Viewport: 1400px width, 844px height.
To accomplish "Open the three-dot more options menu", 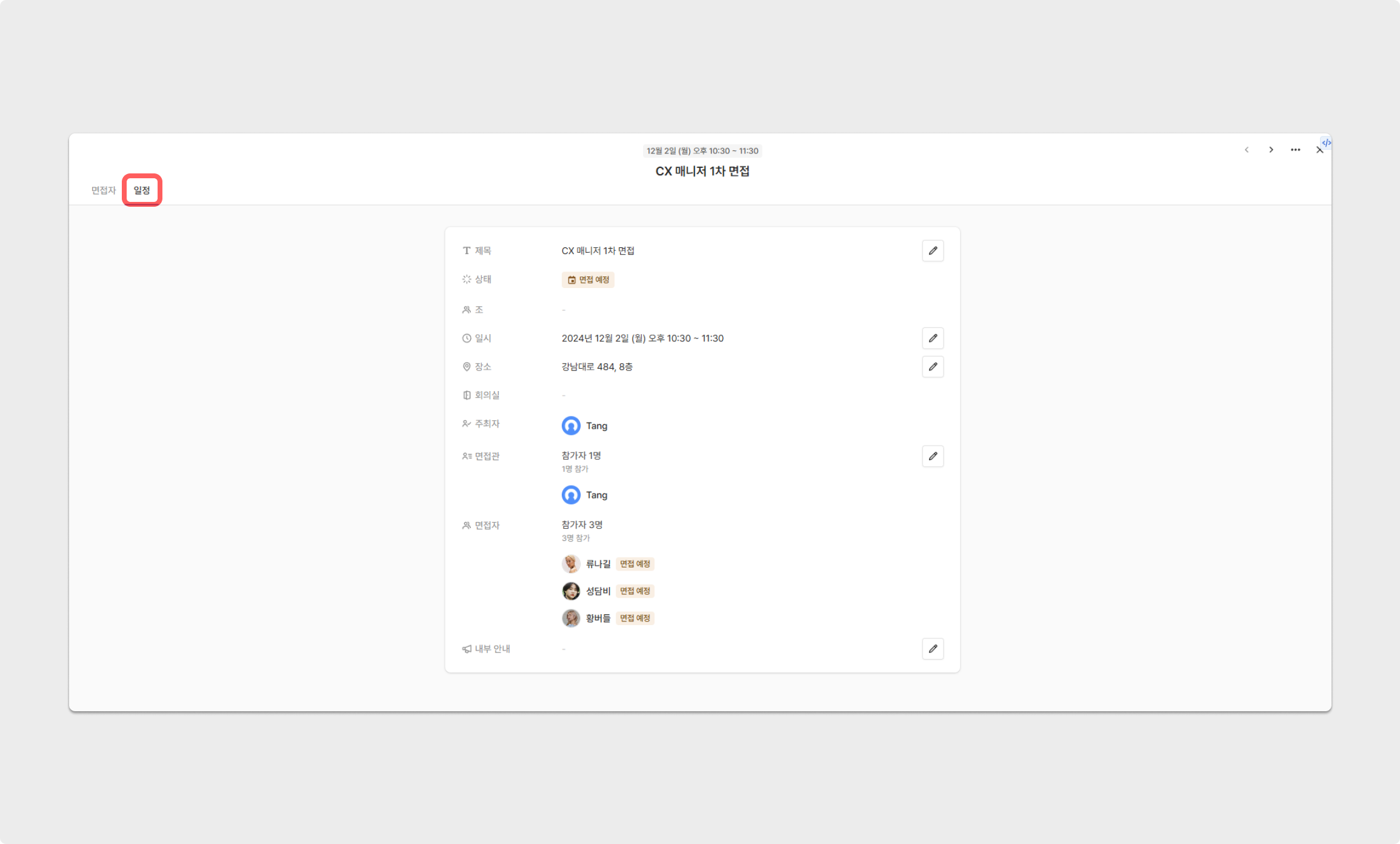I will pos(1295,150).
